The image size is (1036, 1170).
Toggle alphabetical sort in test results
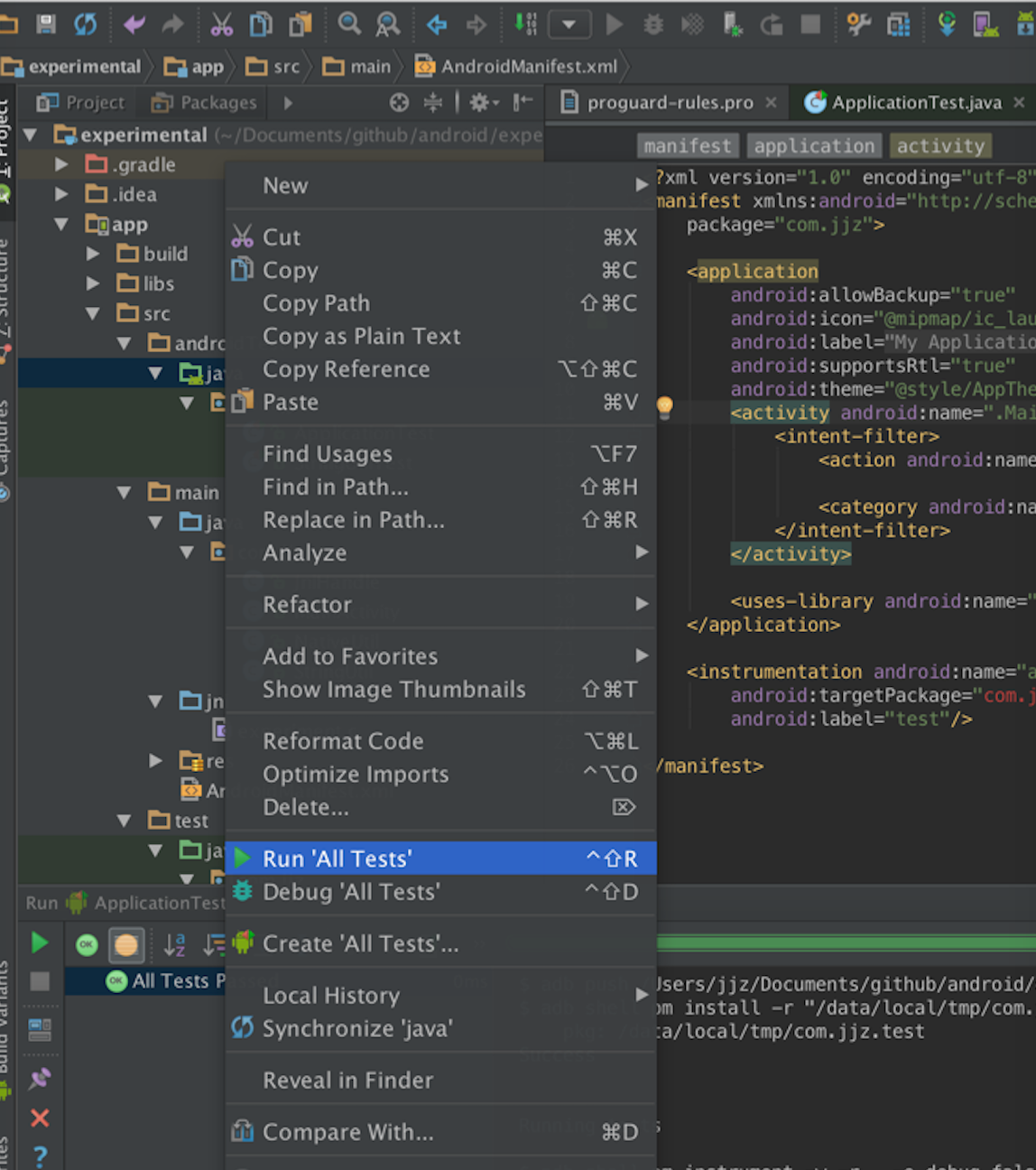(174, 945)
